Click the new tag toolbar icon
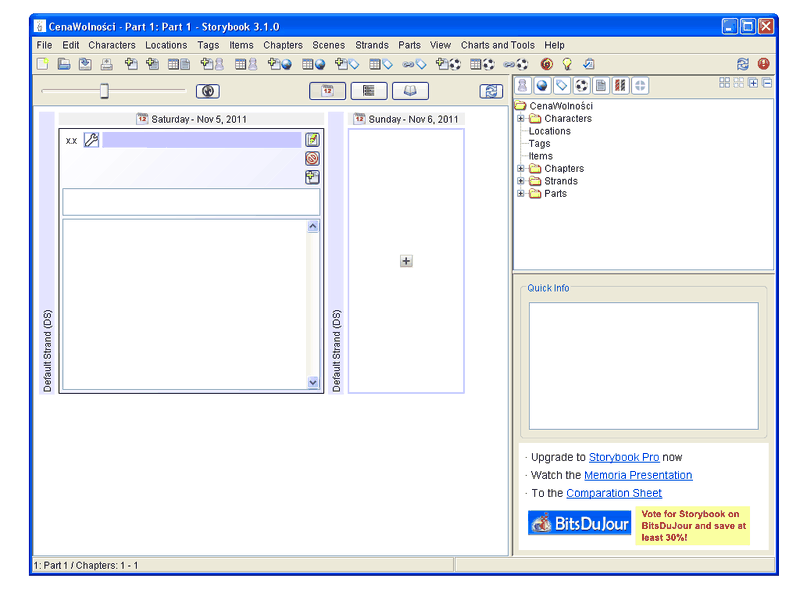Image resolution: width=800 pixels, height=600 pixels. [347, 64]
